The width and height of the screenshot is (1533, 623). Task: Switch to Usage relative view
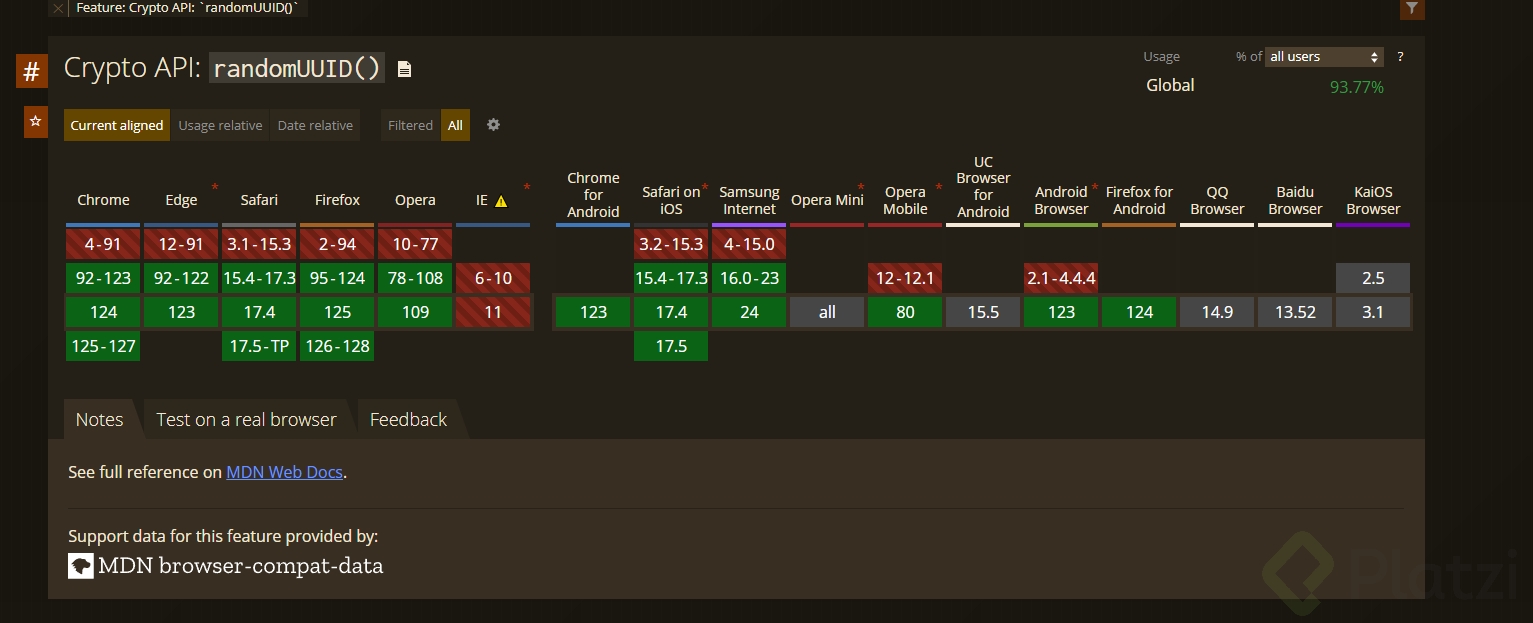coord(220,125)
